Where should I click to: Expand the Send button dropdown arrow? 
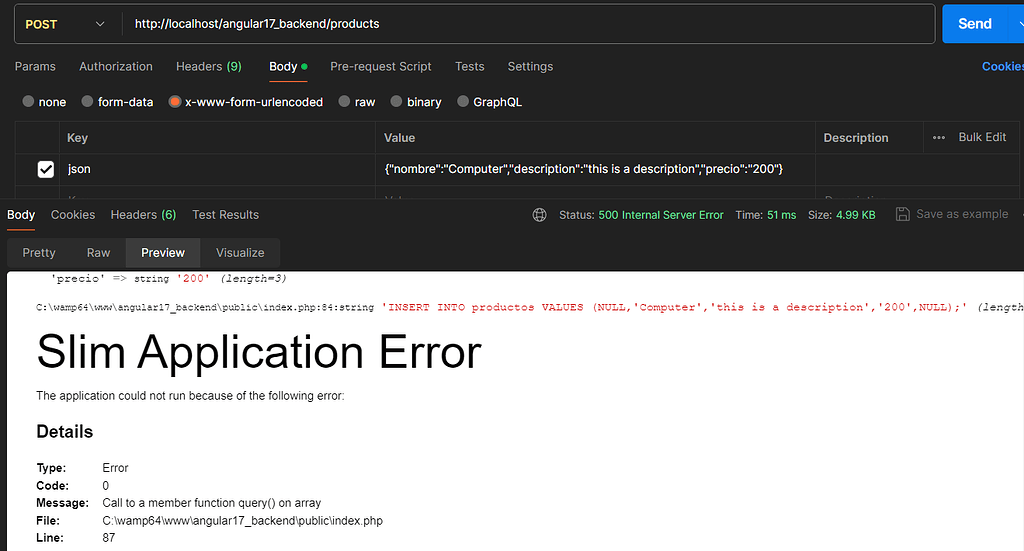coord(1015,24)
